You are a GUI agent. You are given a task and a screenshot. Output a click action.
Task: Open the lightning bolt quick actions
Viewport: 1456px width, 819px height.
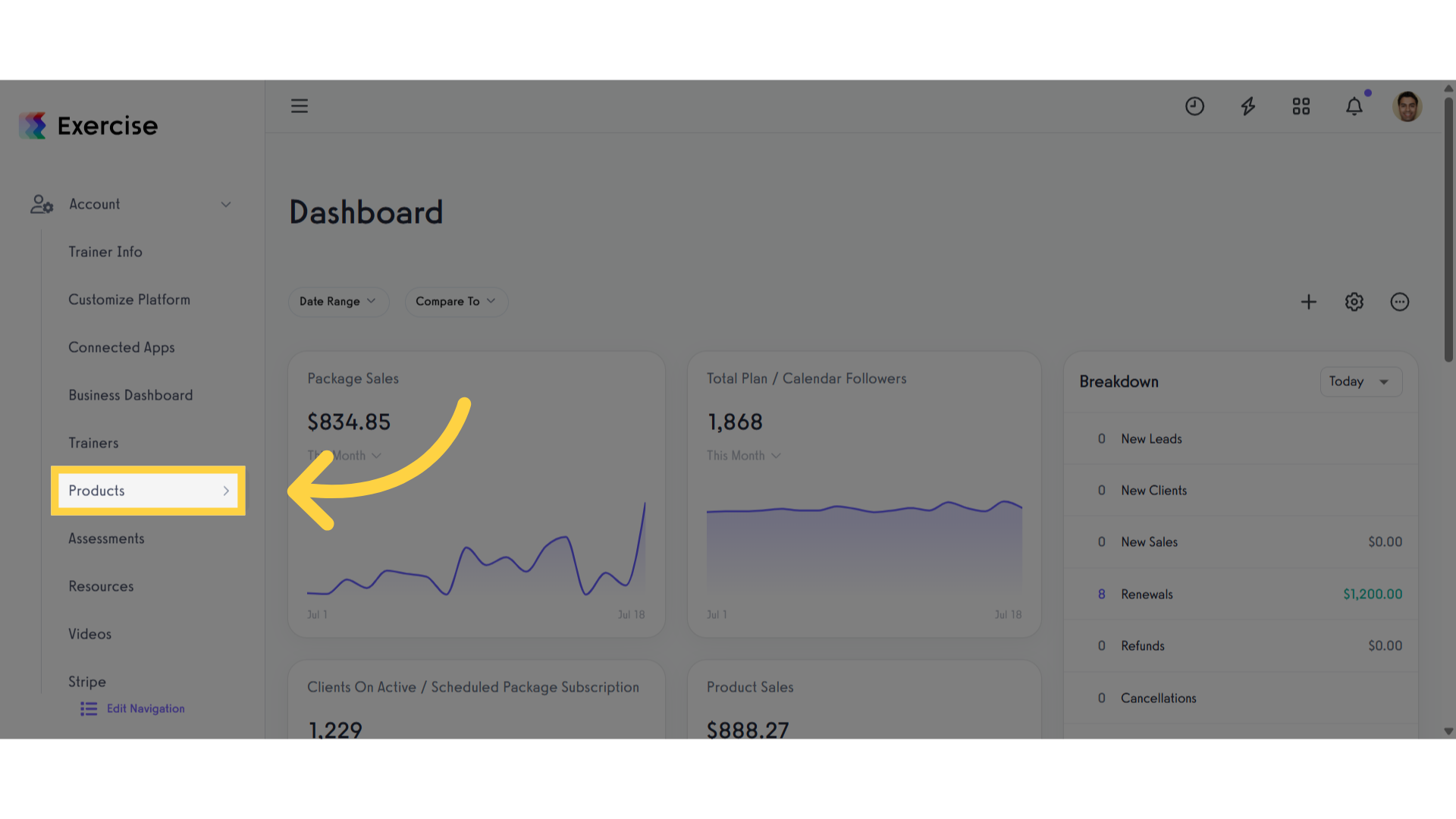(x=1248, y=106)
